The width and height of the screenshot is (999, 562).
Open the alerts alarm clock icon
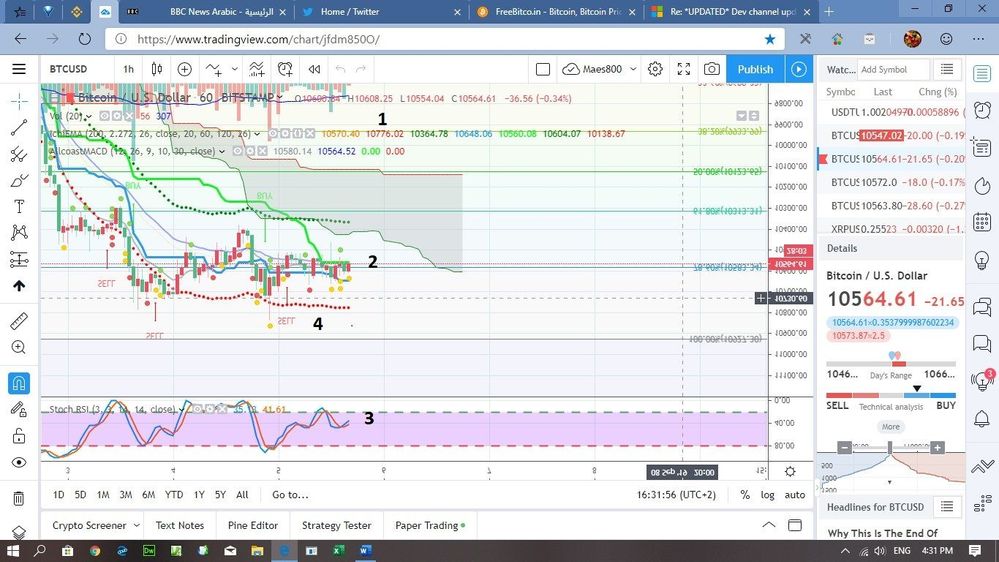[982, 110]
